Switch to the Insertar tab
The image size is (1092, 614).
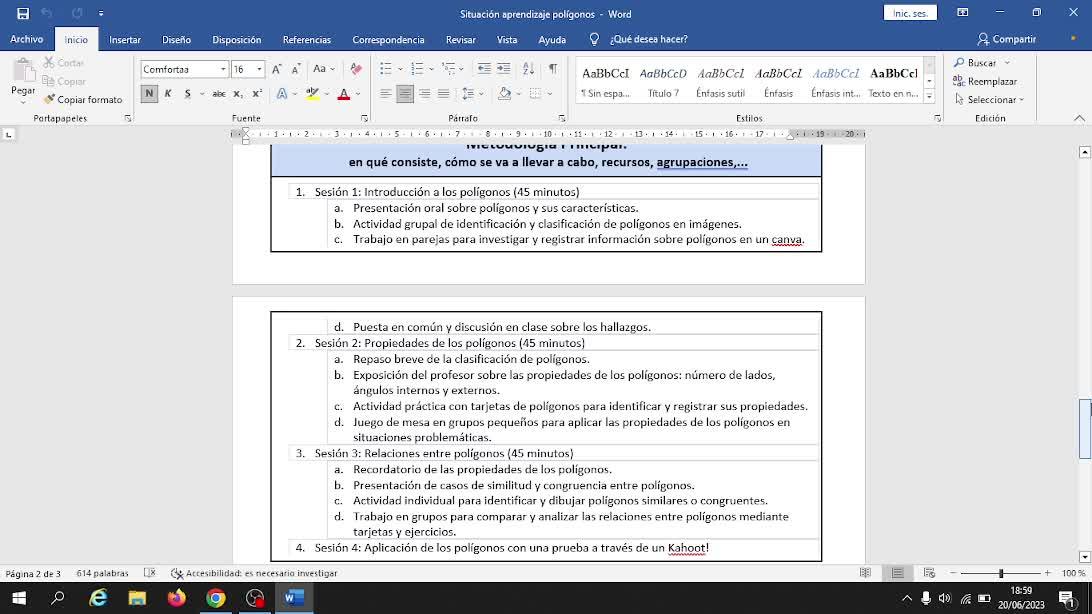125,40
